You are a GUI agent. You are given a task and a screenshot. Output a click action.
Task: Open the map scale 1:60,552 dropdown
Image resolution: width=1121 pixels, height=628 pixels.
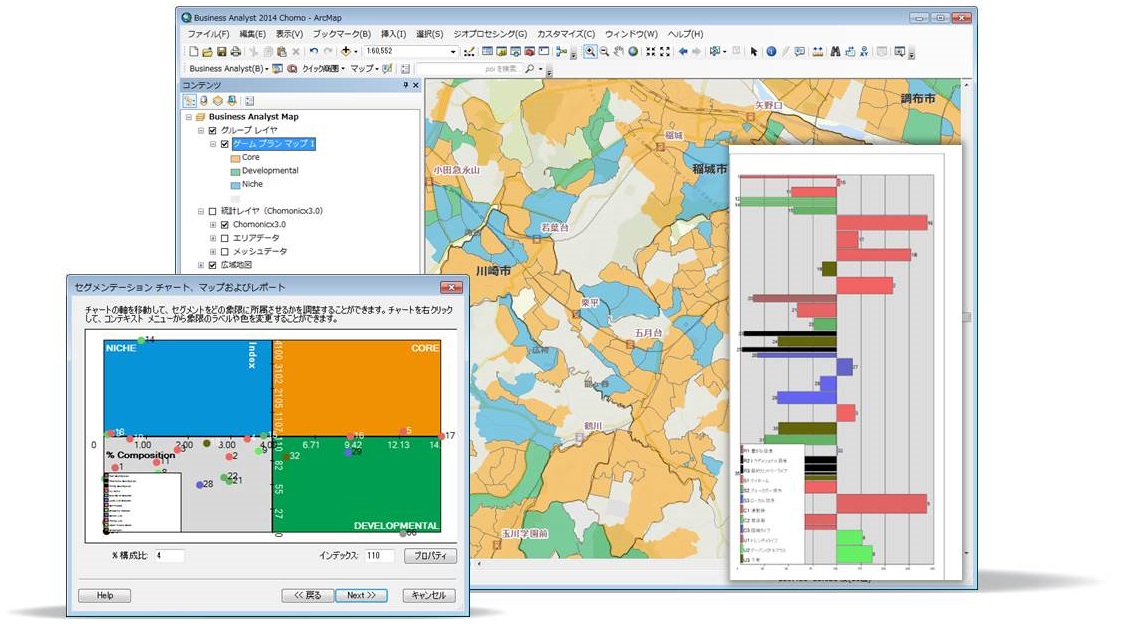click(x=453, y=51)
